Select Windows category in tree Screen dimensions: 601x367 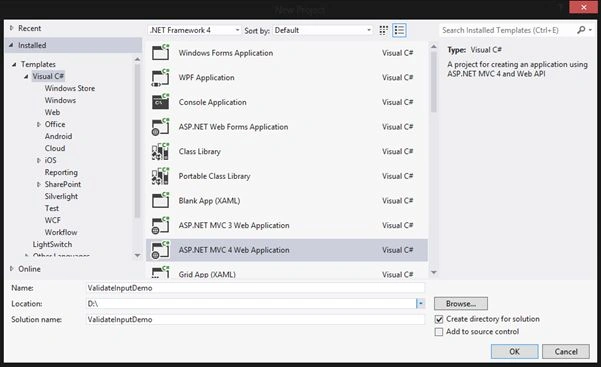pyautogui.click(x=60, y=100)
